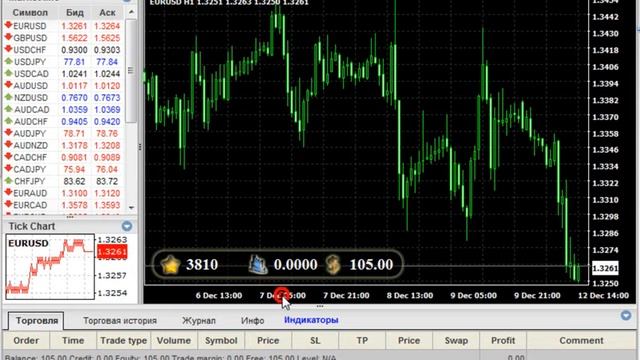Click the EURUSD tick chart thumbnail
Screen dimensions: 640x360
[x=50, y=267]
